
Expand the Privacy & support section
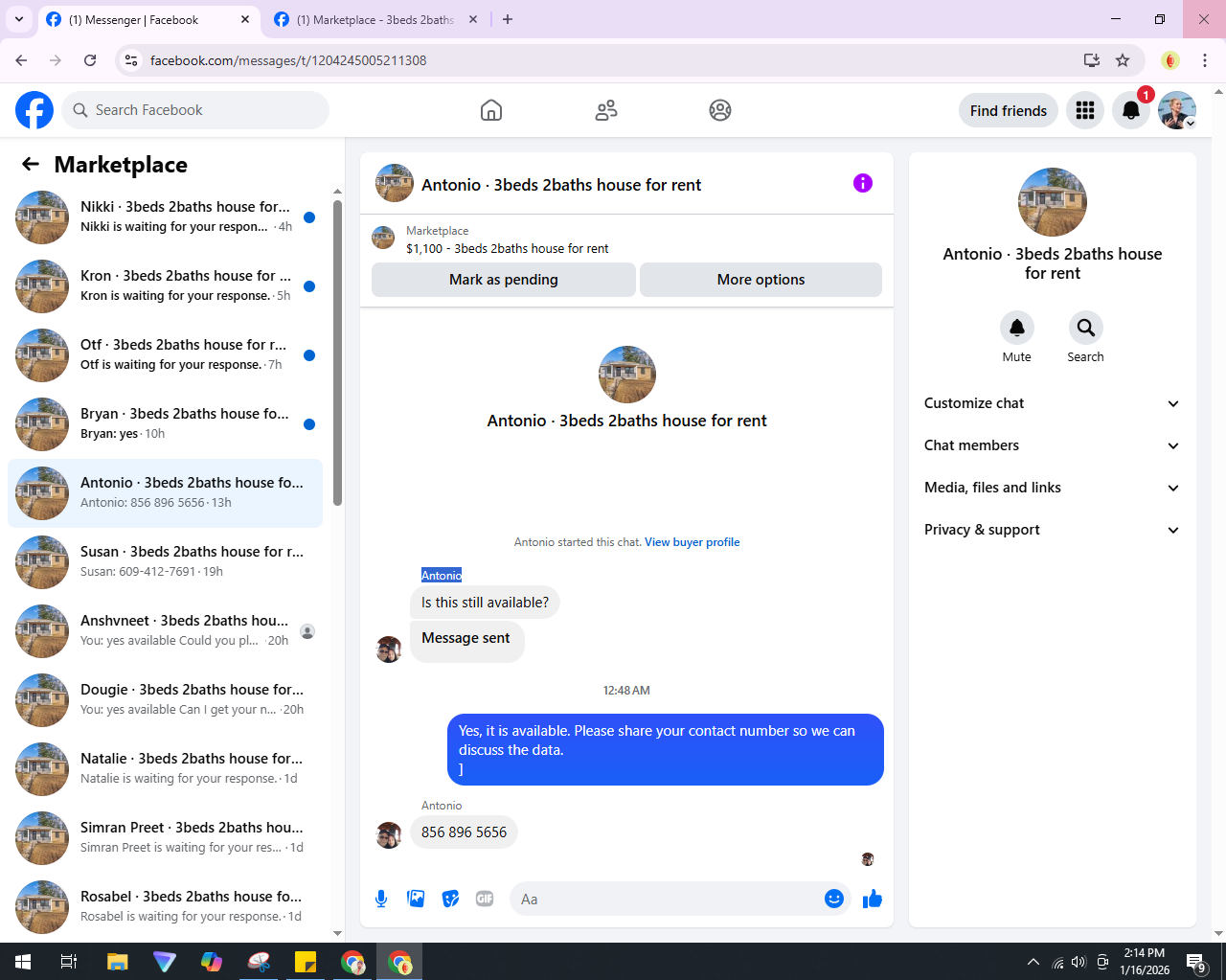tap(1053, 530)
